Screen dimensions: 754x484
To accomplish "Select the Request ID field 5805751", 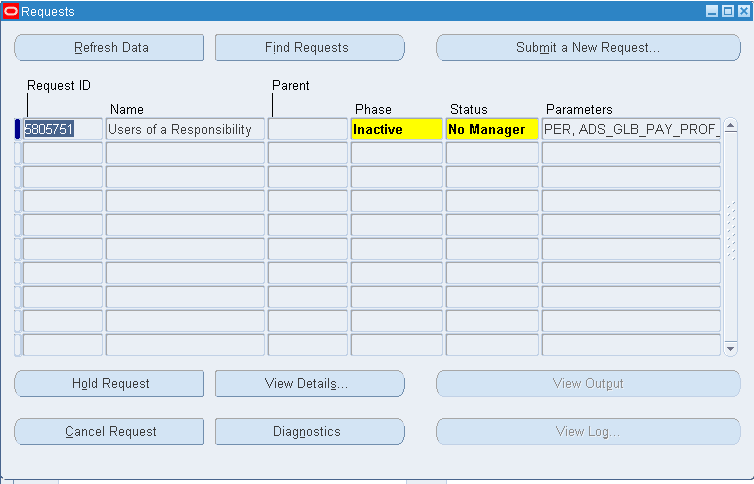I will pyautogui.click(x=62, y=129).
